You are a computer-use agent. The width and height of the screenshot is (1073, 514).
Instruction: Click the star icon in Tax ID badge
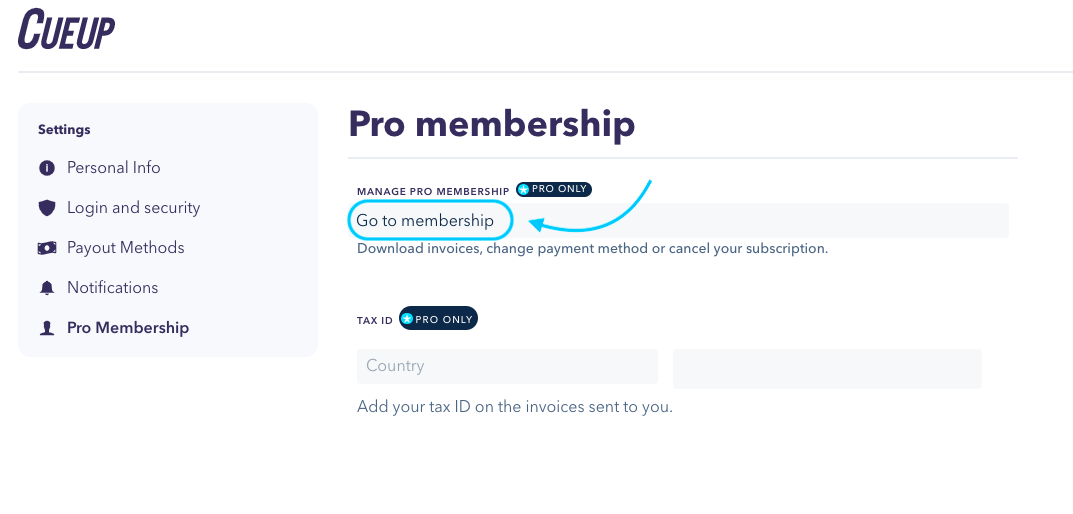pyautogui.click(x=407, y=319)
